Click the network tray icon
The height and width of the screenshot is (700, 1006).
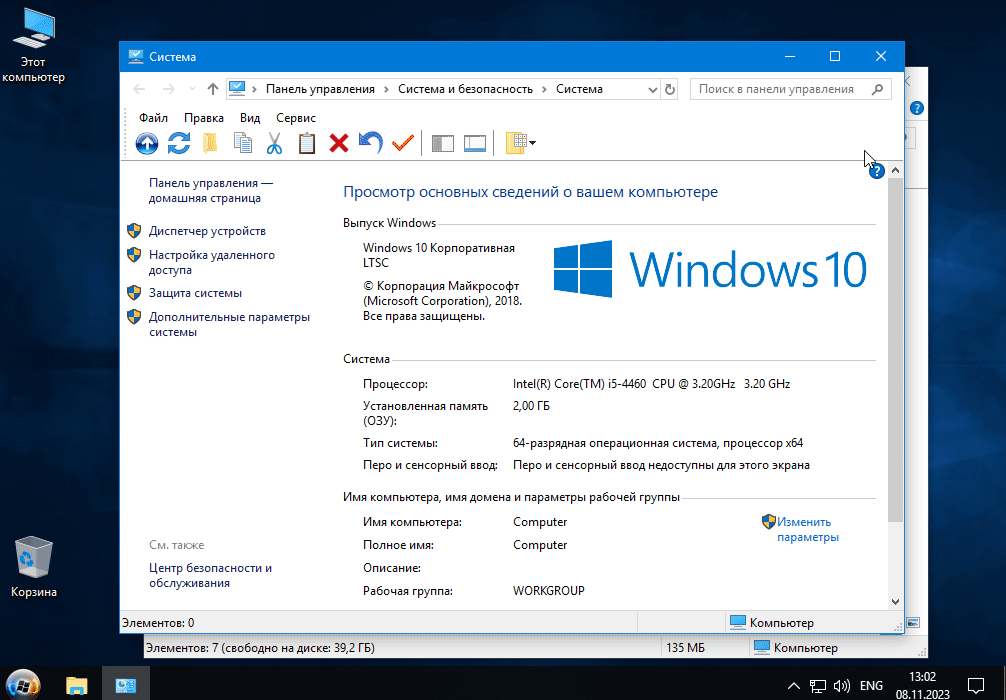(x=817, y=686)
